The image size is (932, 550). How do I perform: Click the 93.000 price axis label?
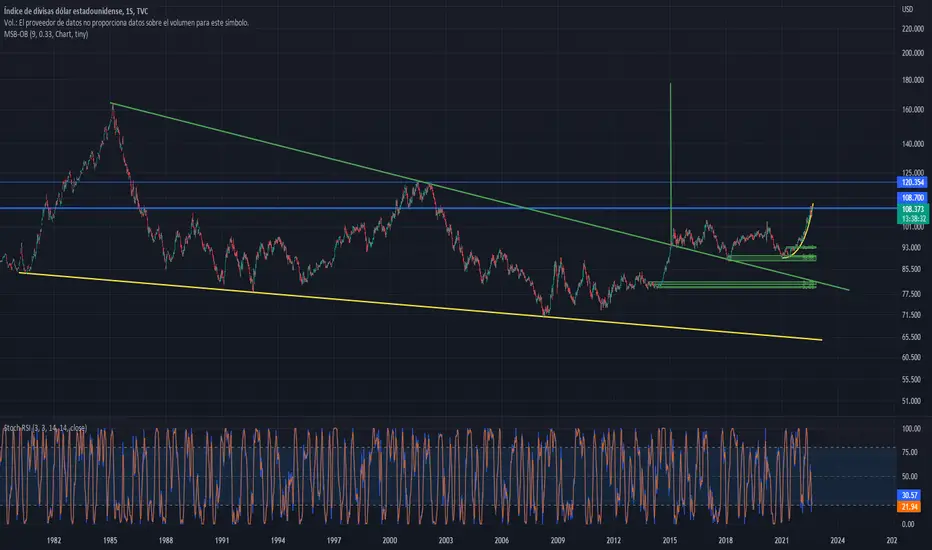pos(911,247)
